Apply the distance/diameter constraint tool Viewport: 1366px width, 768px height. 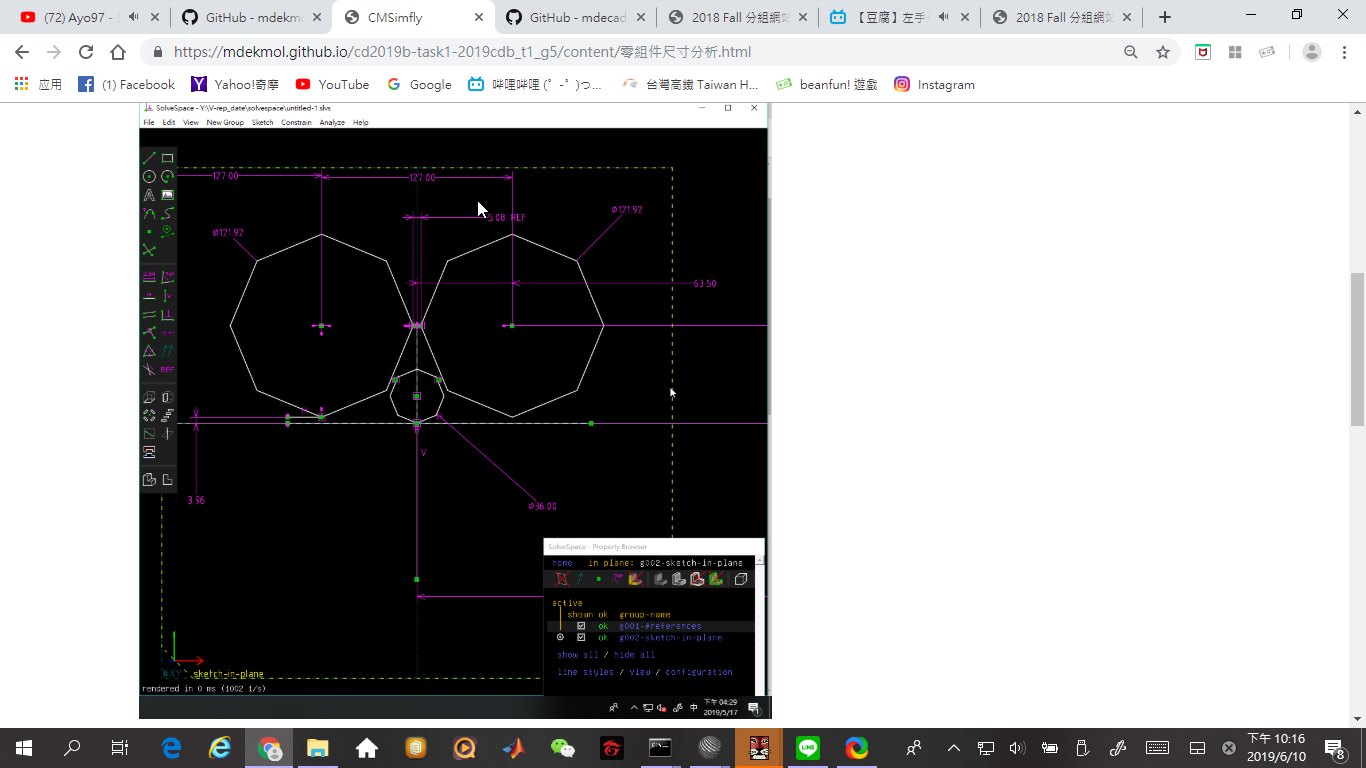pyautogui.click(x=149, y=277)
